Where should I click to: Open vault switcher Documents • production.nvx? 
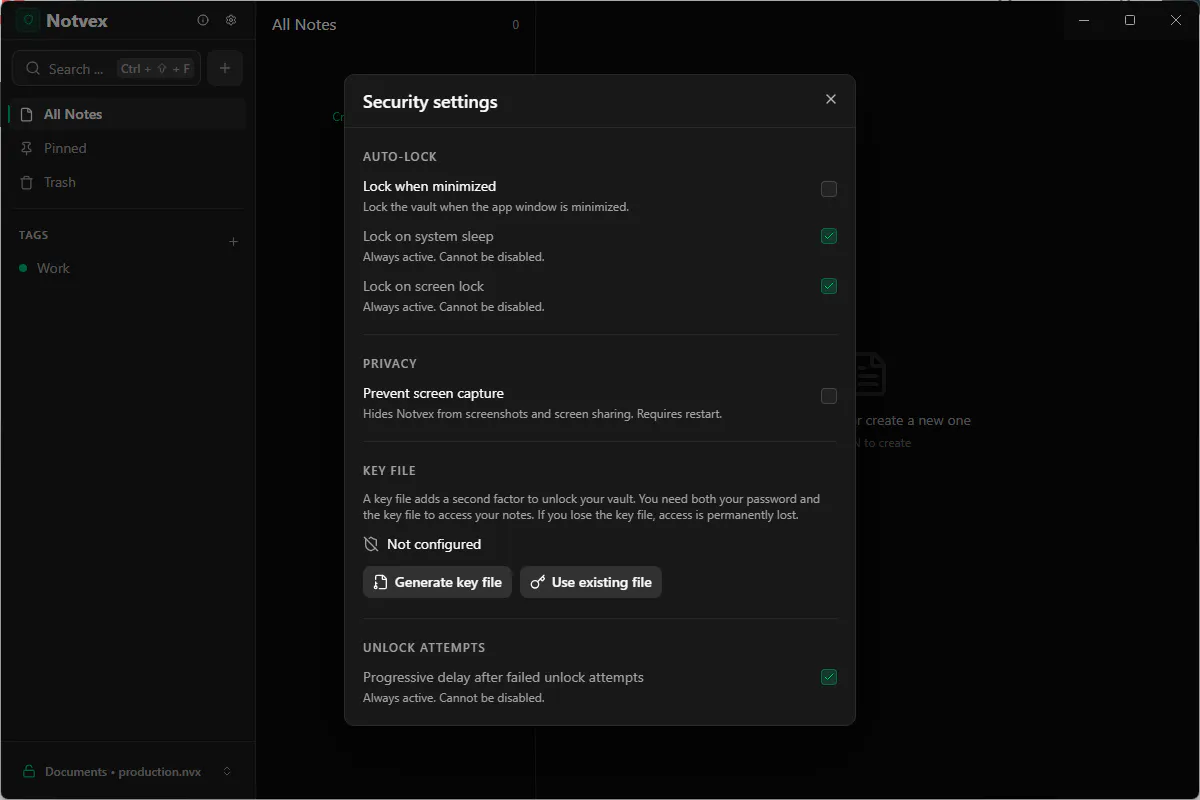coord(127,771)
